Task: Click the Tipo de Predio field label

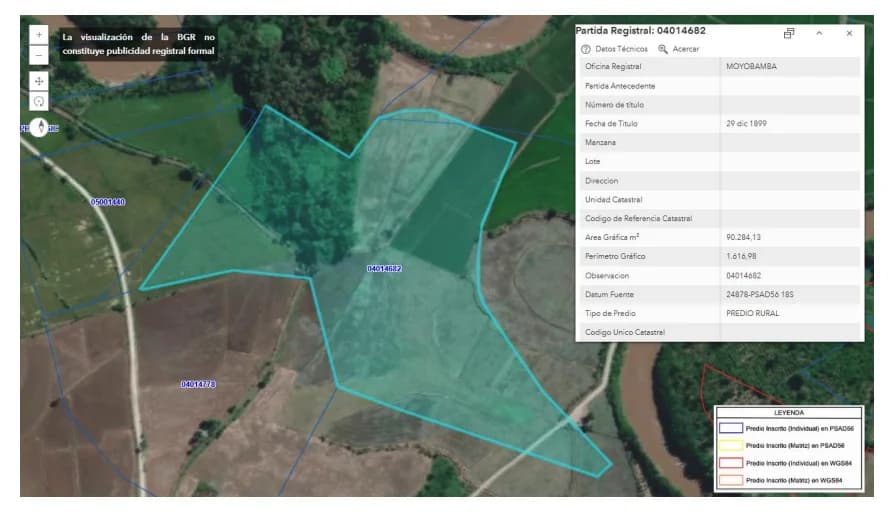Action: pos(610,313)
